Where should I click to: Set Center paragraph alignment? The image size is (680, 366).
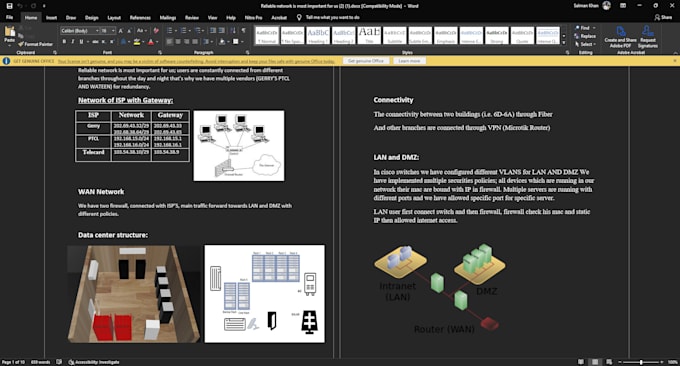click(178, 42)
